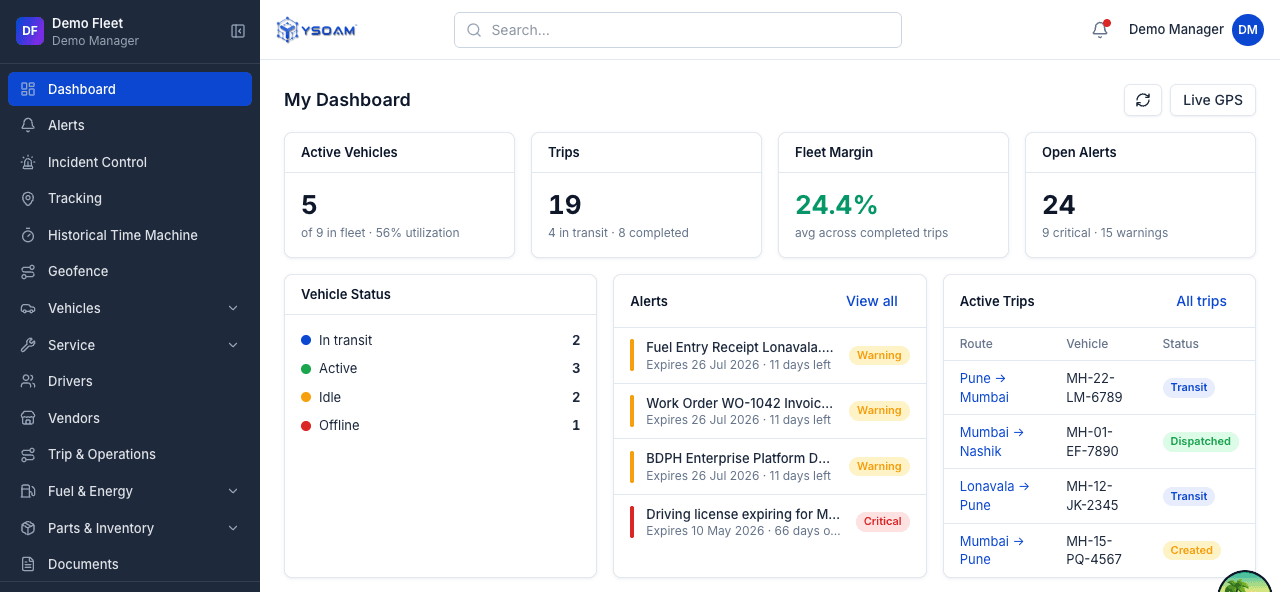Navigate to Geofence
The height and width of the screenshot is (592, 1280).
(x=130, y=271)
